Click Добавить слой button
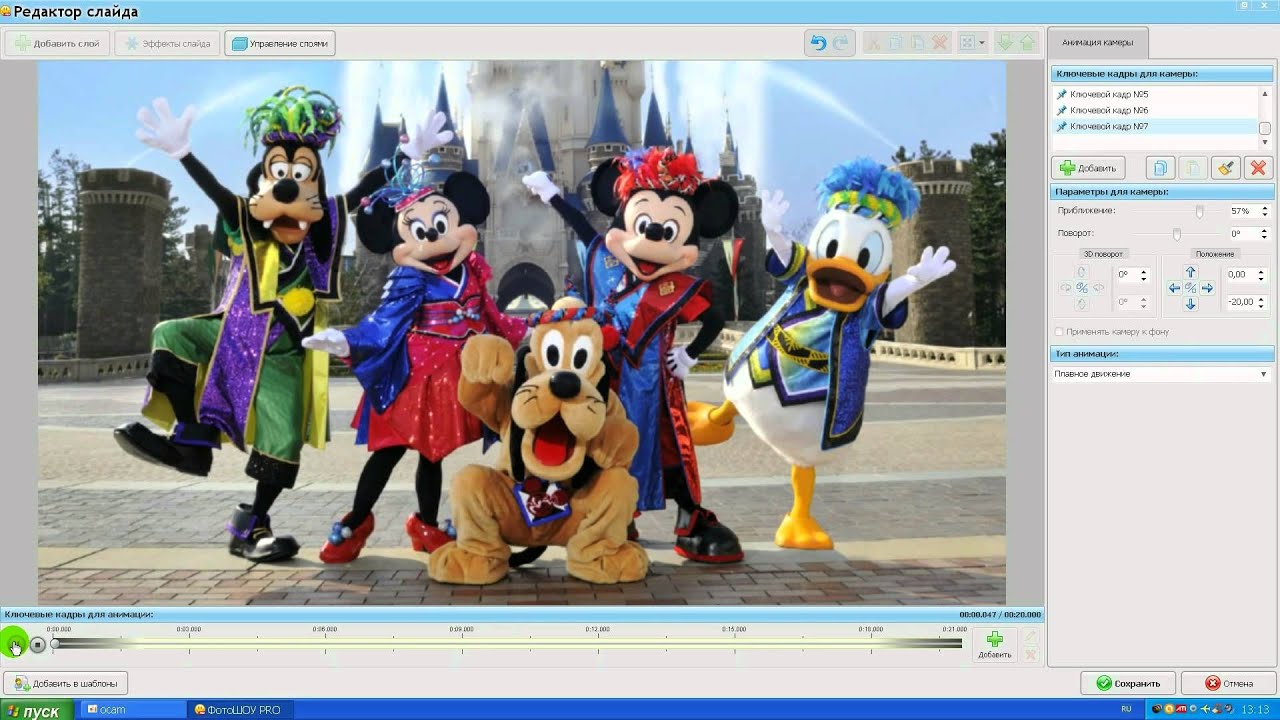This screenshot has height=720, width=1280. (x=56, y=43)
